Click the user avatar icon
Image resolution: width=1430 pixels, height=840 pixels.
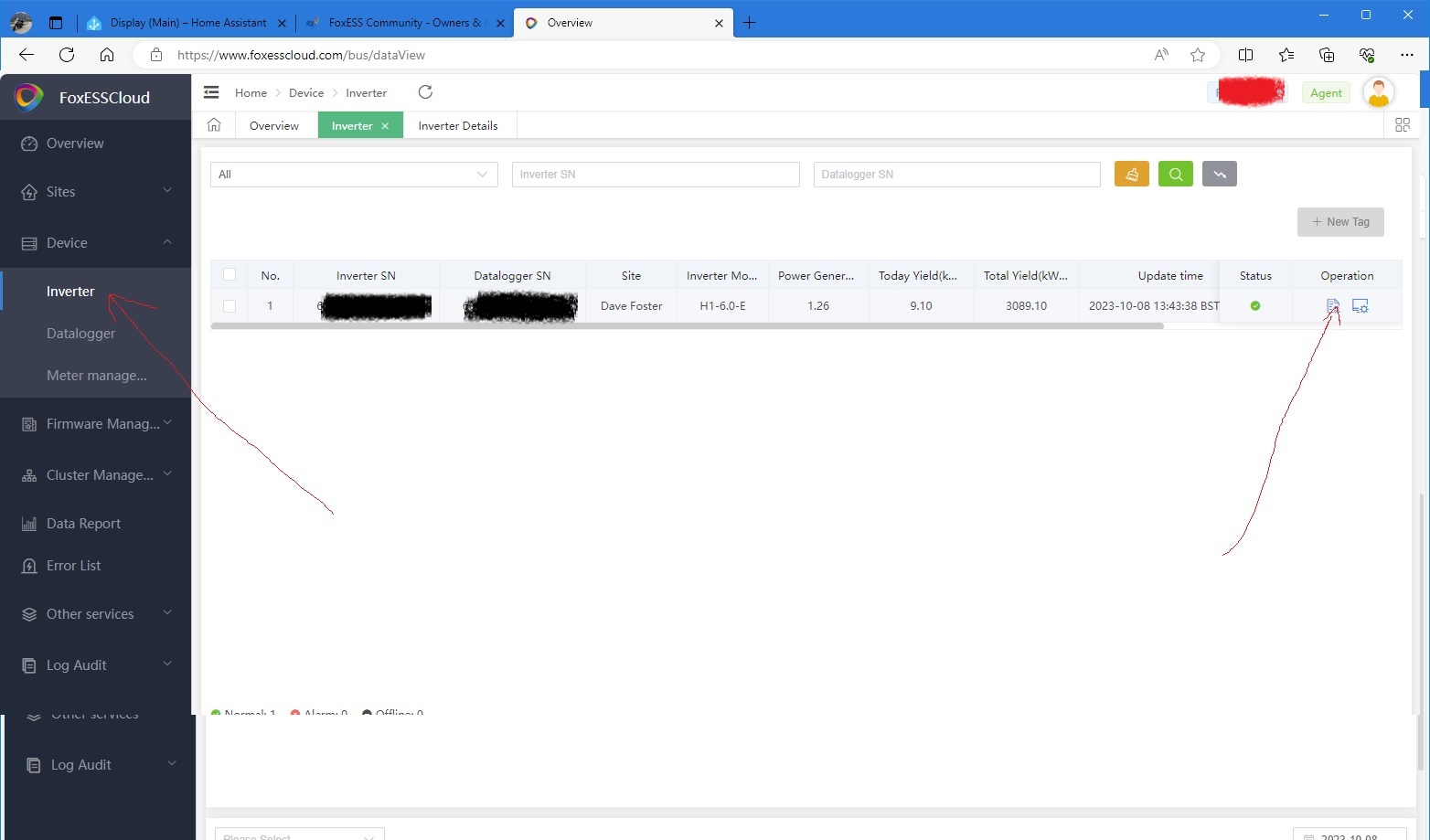tap(1378, 92)
